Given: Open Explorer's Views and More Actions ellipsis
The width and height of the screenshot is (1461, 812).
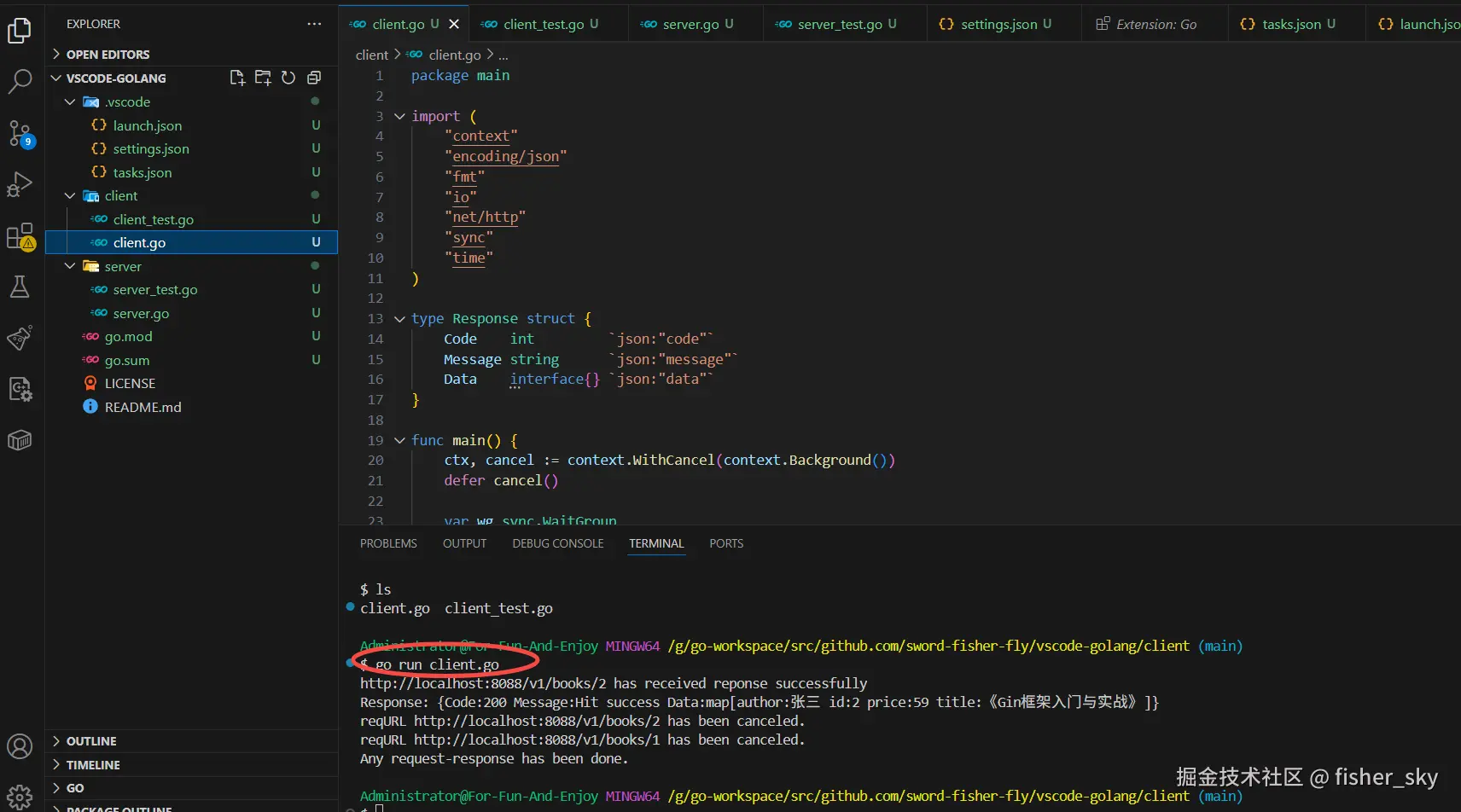Looking at the screenshot, I should click(314, 24).
